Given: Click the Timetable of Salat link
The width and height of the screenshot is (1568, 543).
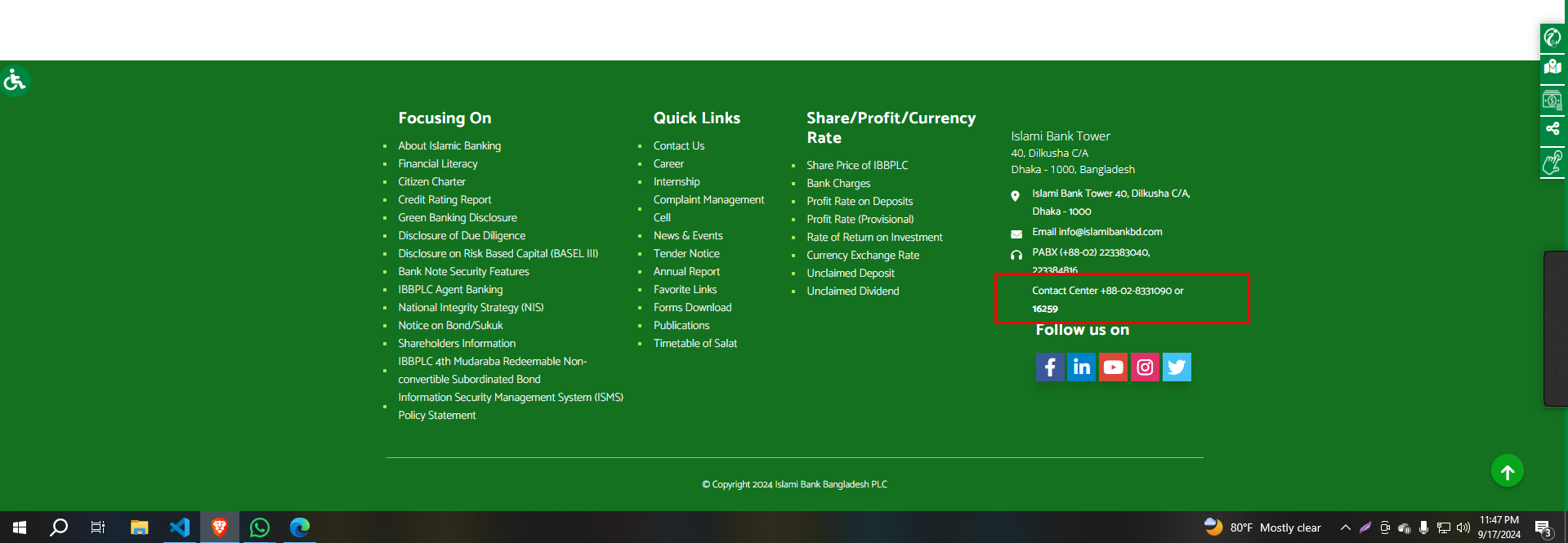Looking at the screenshot, I should coord(695,344).
